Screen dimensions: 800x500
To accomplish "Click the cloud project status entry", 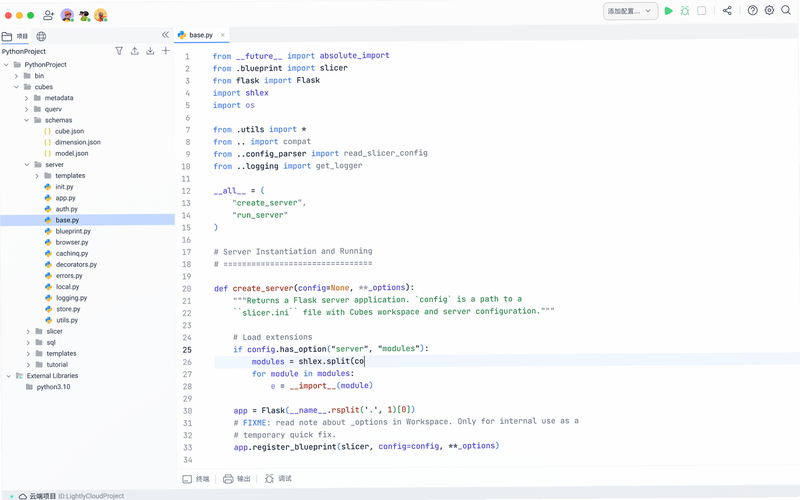I will pos(71,496).
